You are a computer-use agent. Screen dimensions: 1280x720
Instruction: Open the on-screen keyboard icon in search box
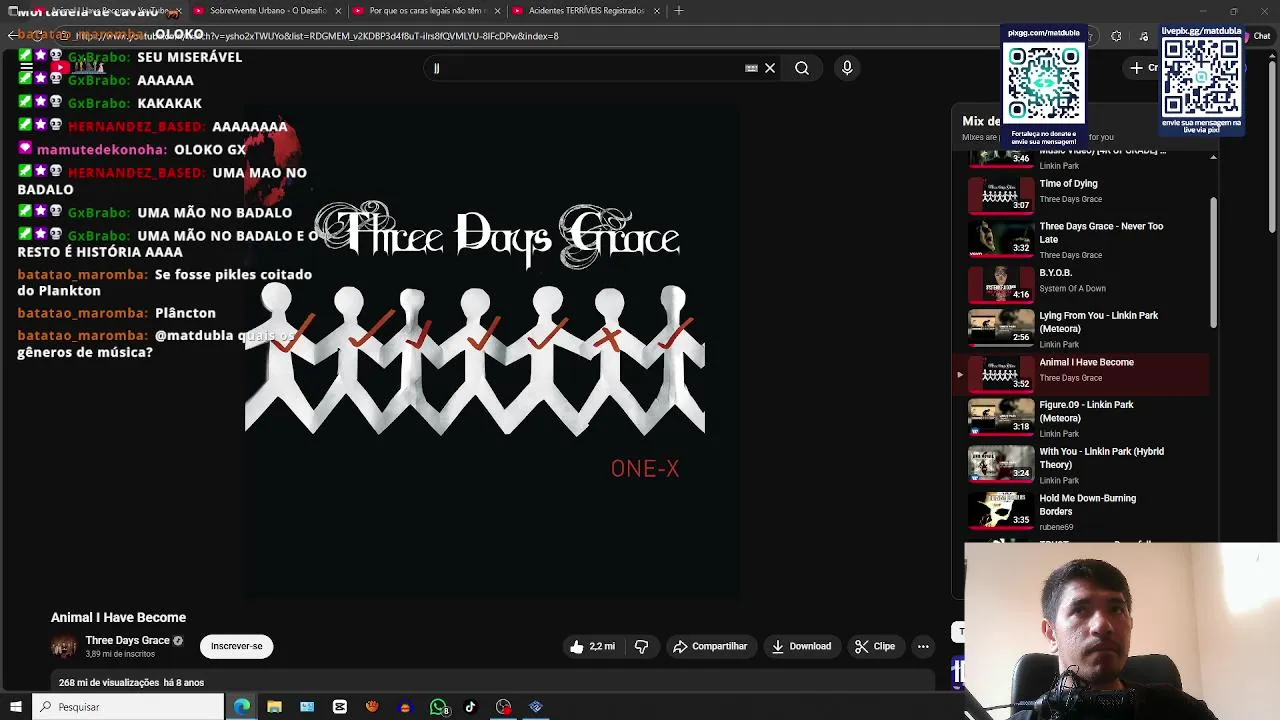click(751, 68)
